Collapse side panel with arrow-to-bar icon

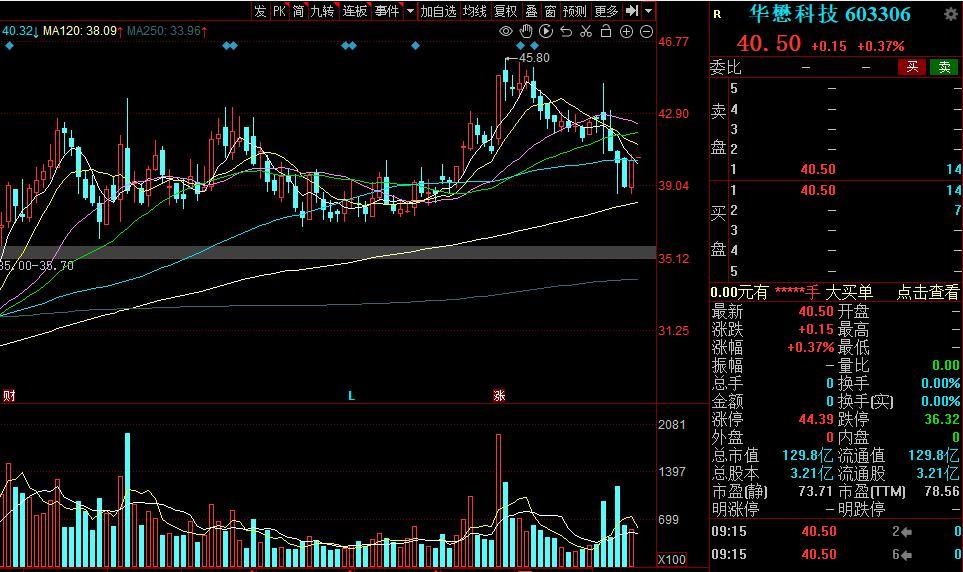pyautogui.click(x=632, y=10)
